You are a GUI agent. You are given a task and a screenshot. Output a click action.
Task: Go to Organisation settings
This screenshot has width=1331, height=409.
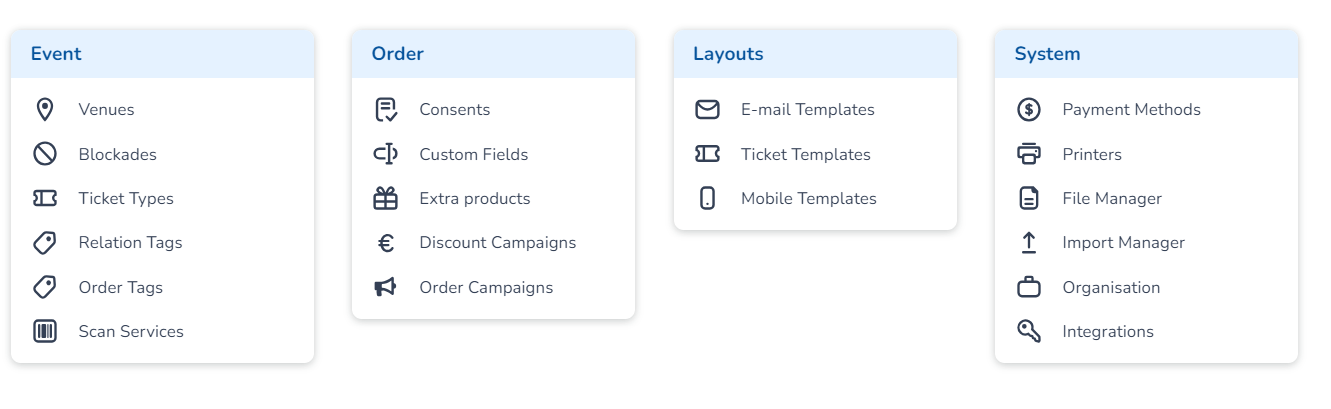(1111, 288)
